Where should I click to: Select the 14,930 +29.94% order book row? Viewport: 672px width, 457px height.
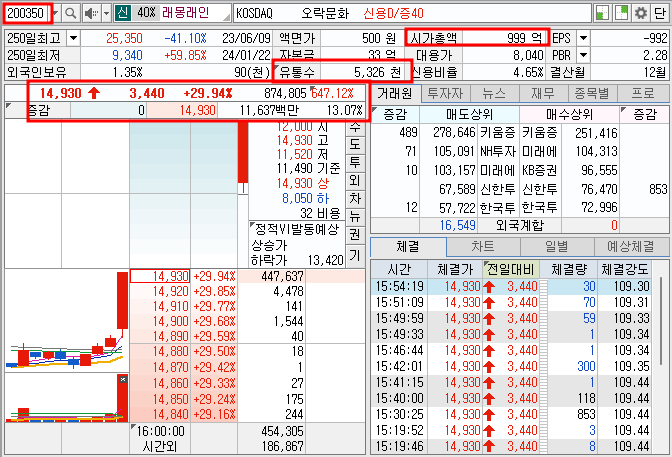pyautogui.click(x=248, y=277)
